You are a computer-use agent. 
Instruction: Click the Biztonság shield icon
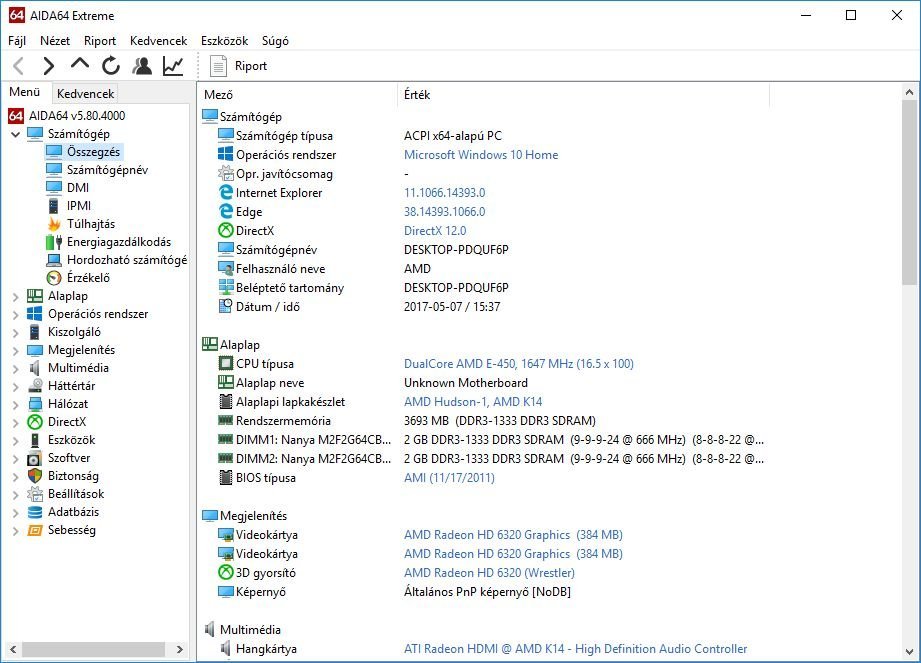[35, 476]
